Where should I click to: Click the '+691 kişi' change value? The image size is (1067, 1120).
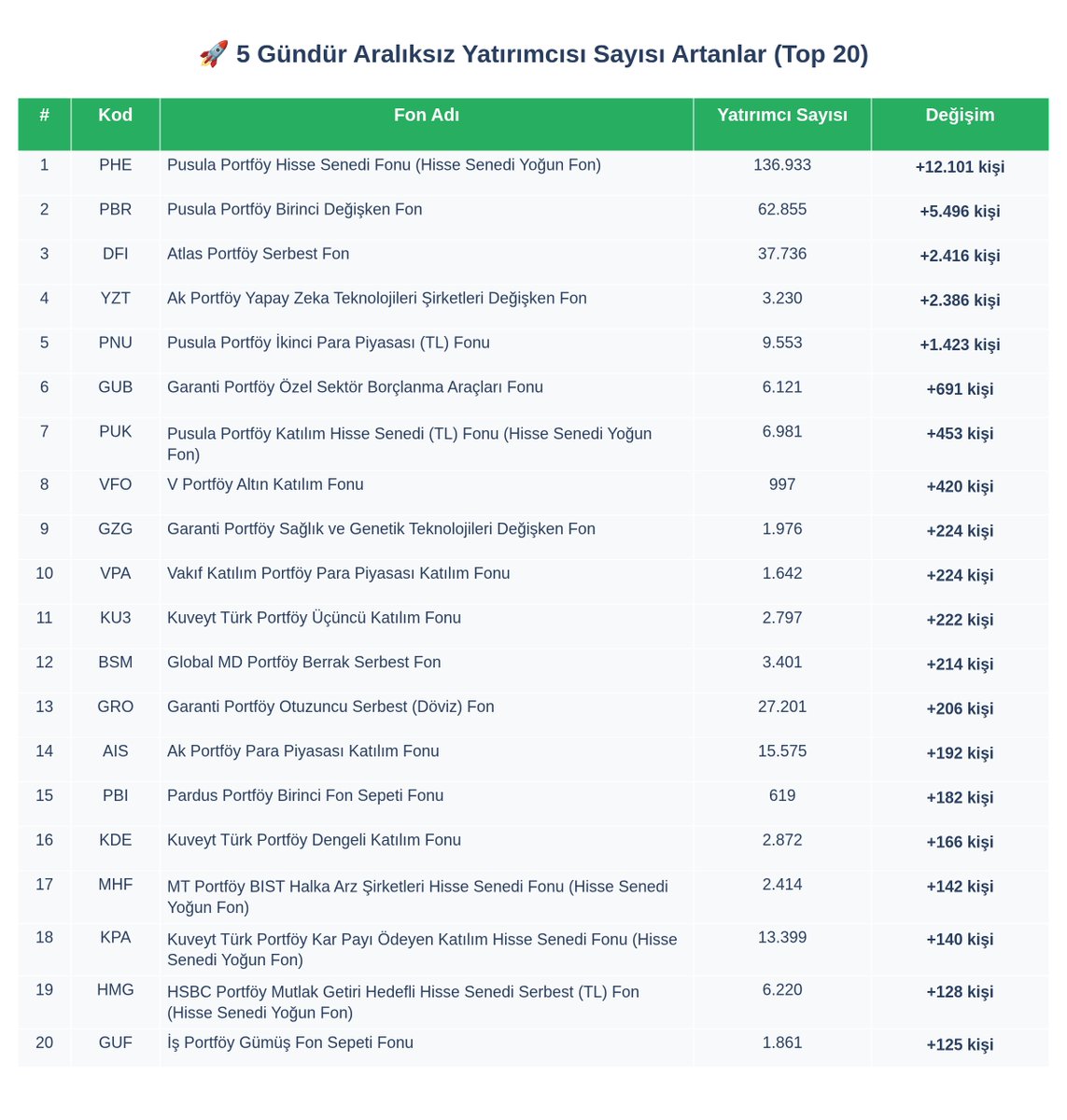[960, 389]
